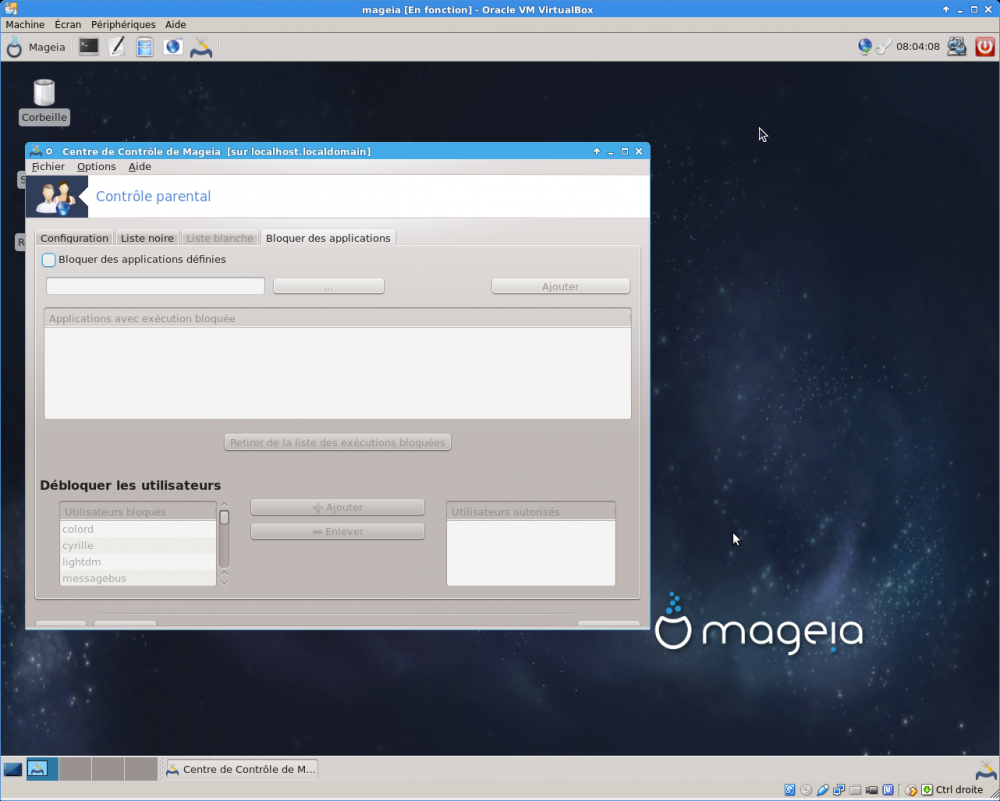Open the Fichier menu in Control Center
Image resolution: width=1000 pixels, height=801 pixels.
tap(48, 166)
